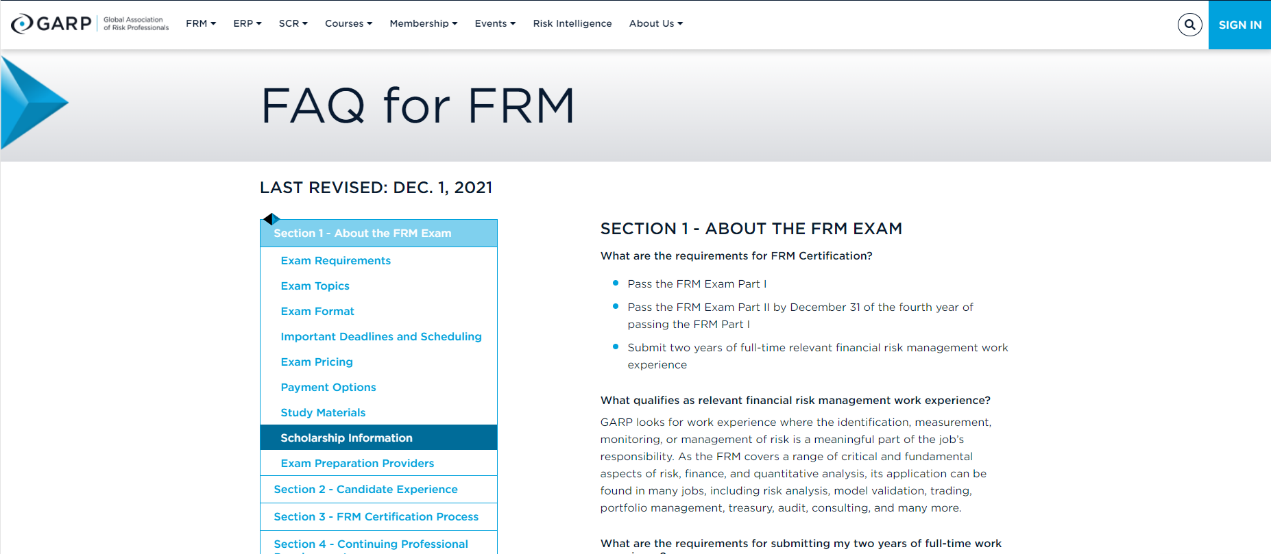The image size is (1271, 554).
Task: Open the FRM dropdown menu
Action: [x=200, y=24]
